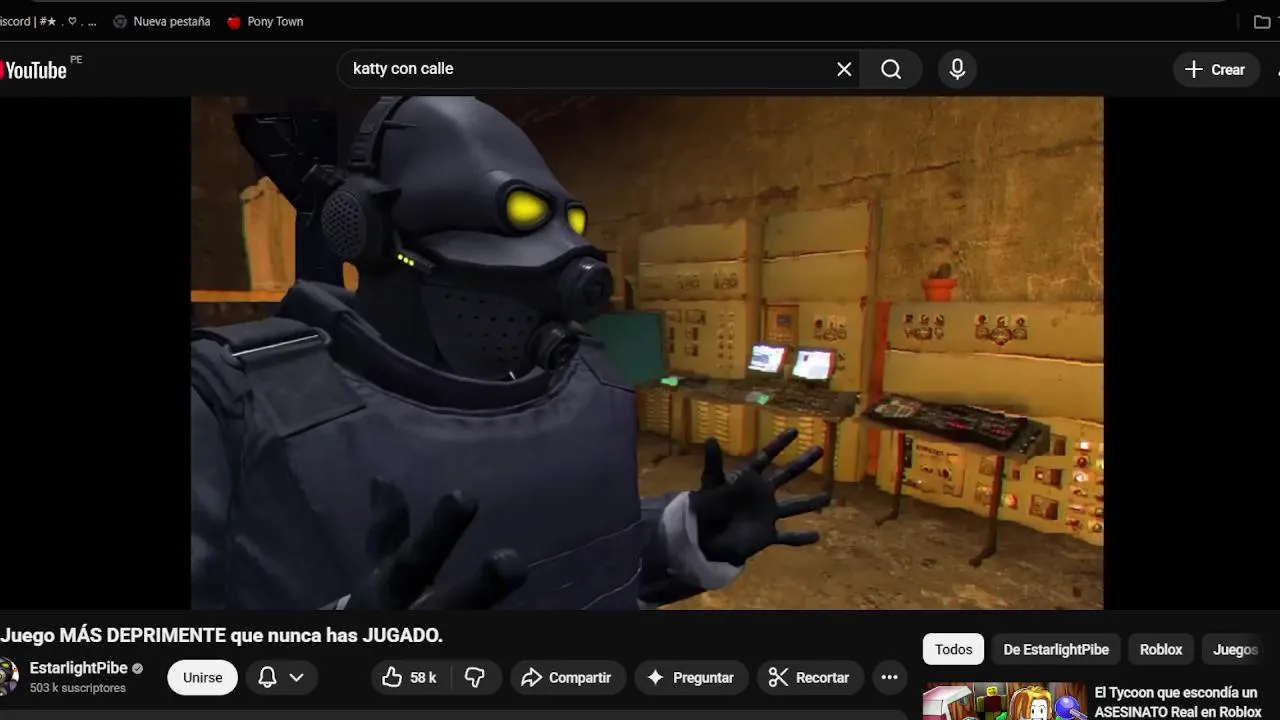The image size is (1280, 720).
Task: Select the De EstarlightPibe filter chip
Action: coord(1056,649)
